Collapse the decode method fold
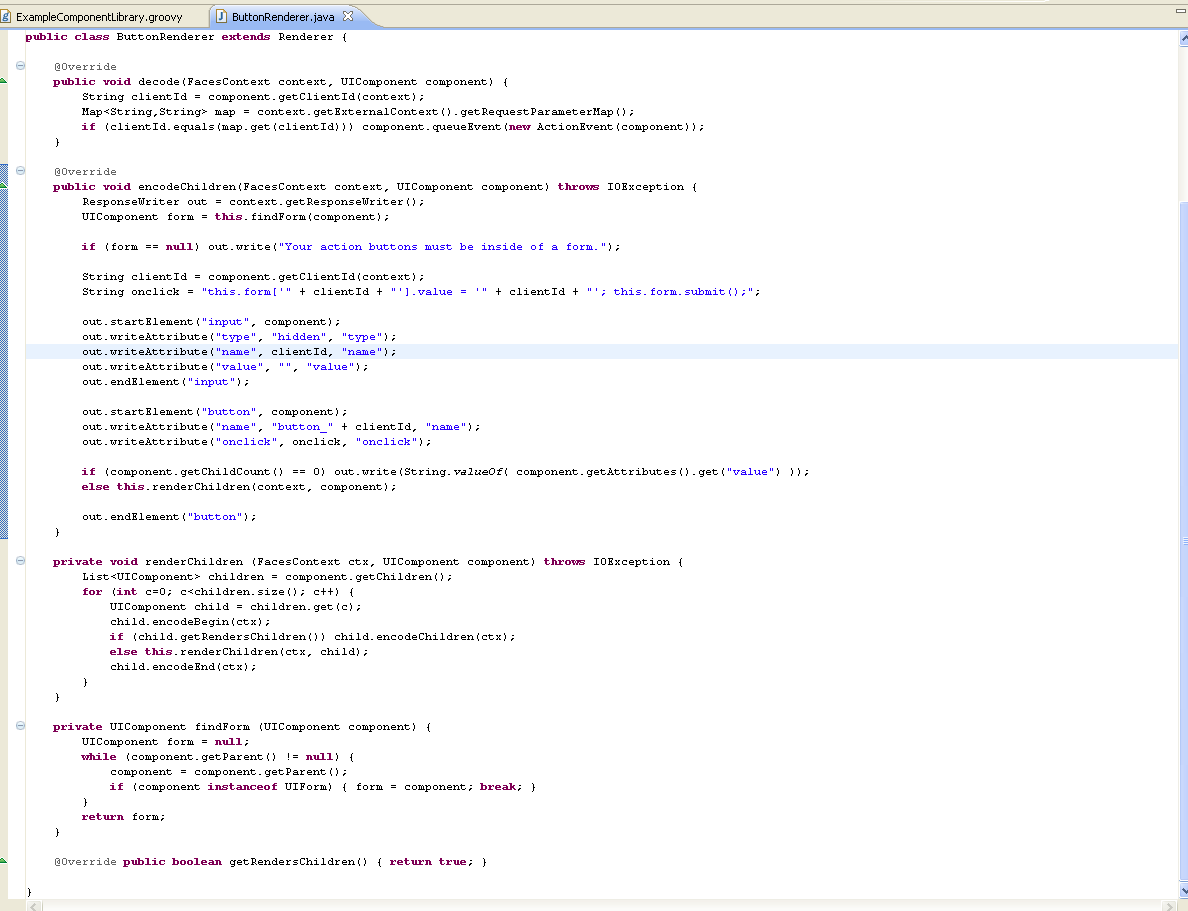The width and height of the screenshot is (1188, 911). tap(20, 66)
